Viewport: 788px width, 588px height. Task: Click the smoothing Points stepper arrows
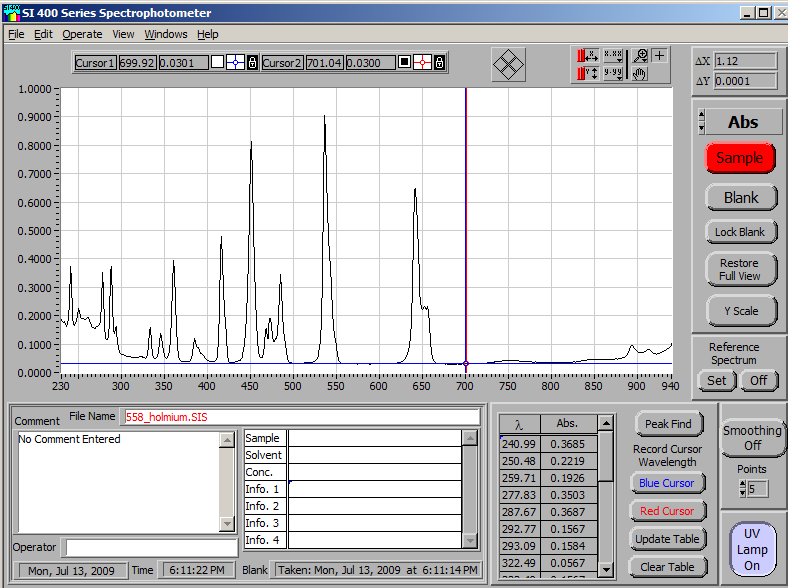point(741,488)
